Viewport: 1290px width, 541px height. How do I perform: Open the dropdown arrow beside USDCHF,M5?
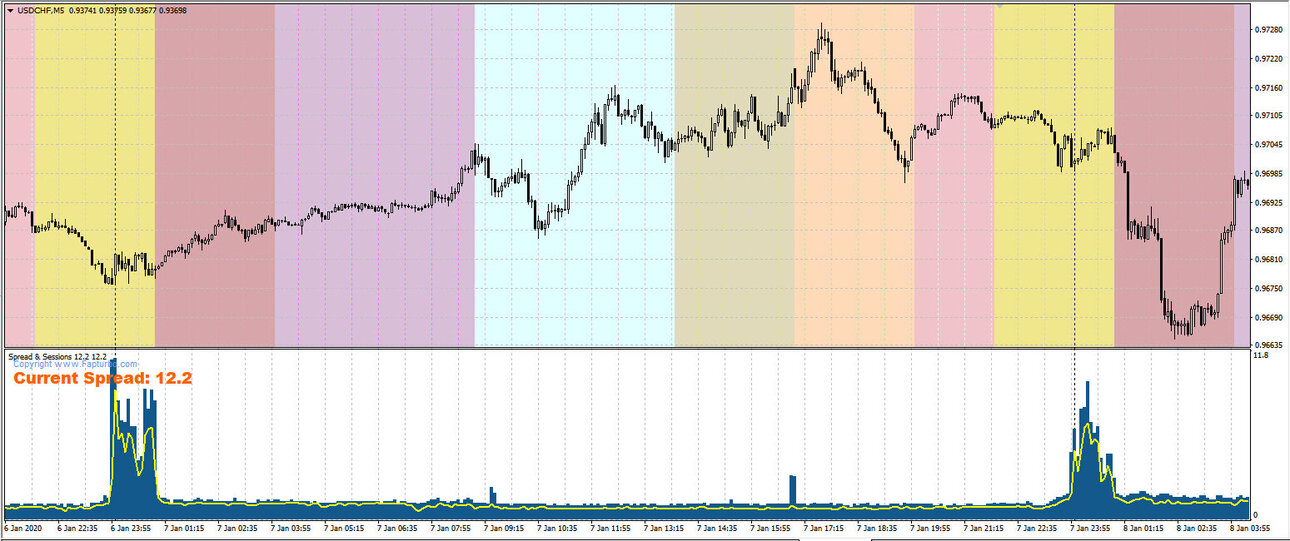point(9,10)
